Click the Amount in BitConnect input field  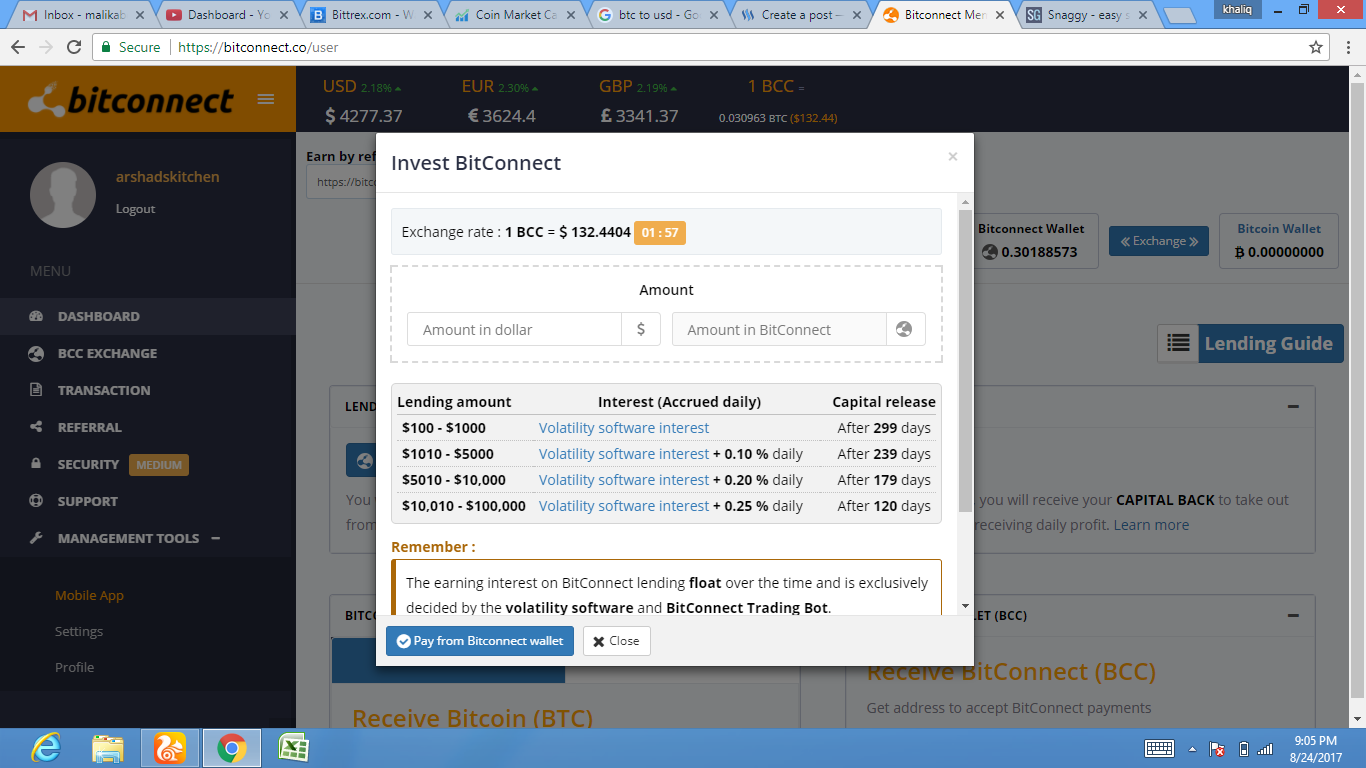coord(779,329)
